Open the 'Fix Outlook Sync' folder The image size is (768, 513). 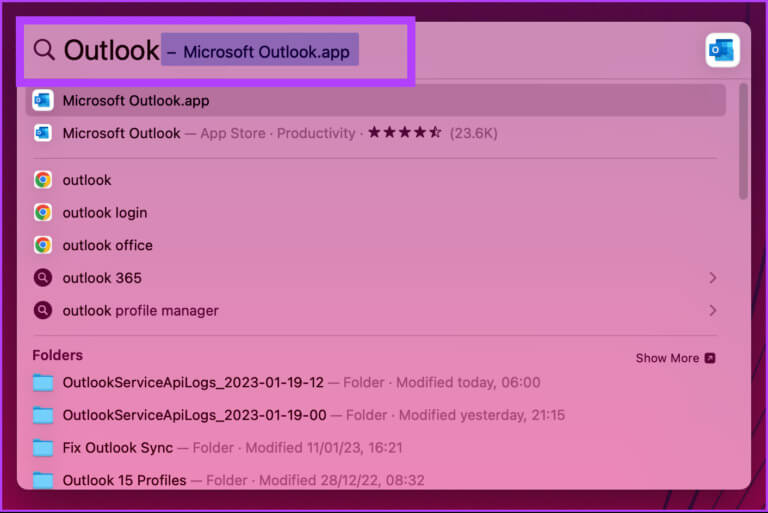click(x=376, y=447)
